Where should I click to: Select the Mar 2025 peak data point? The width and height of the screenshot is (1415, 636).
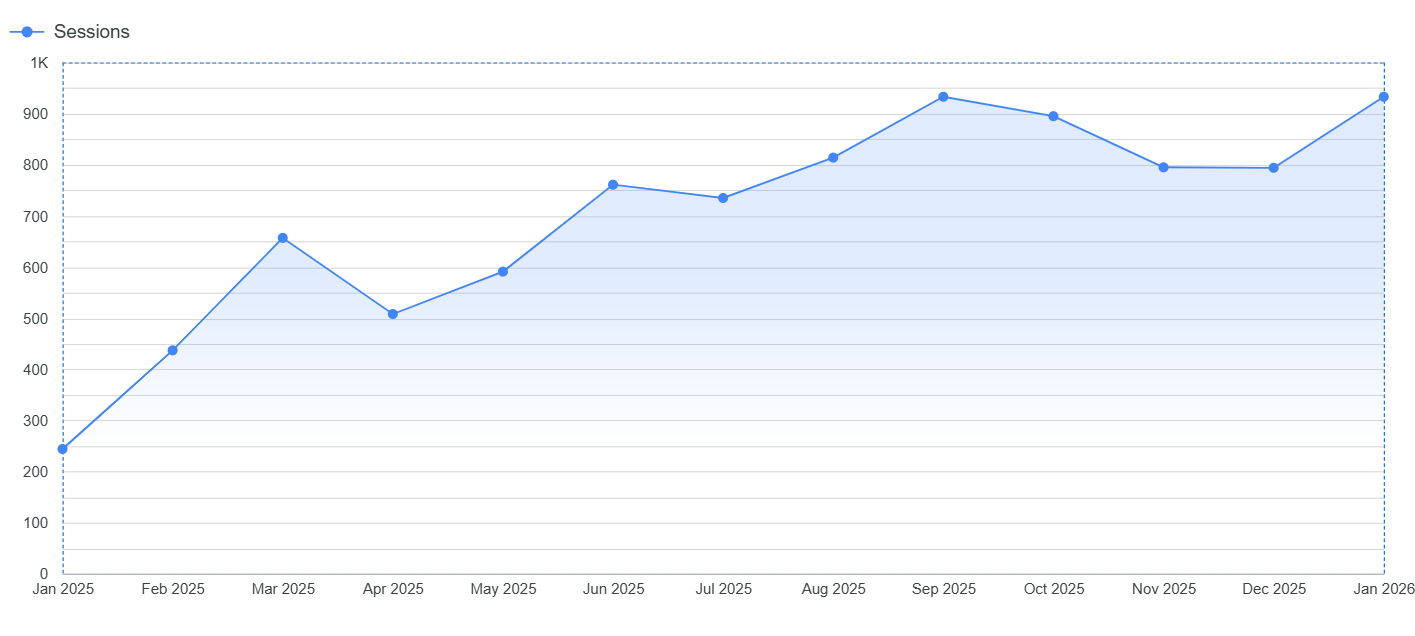tap(283, 238)
